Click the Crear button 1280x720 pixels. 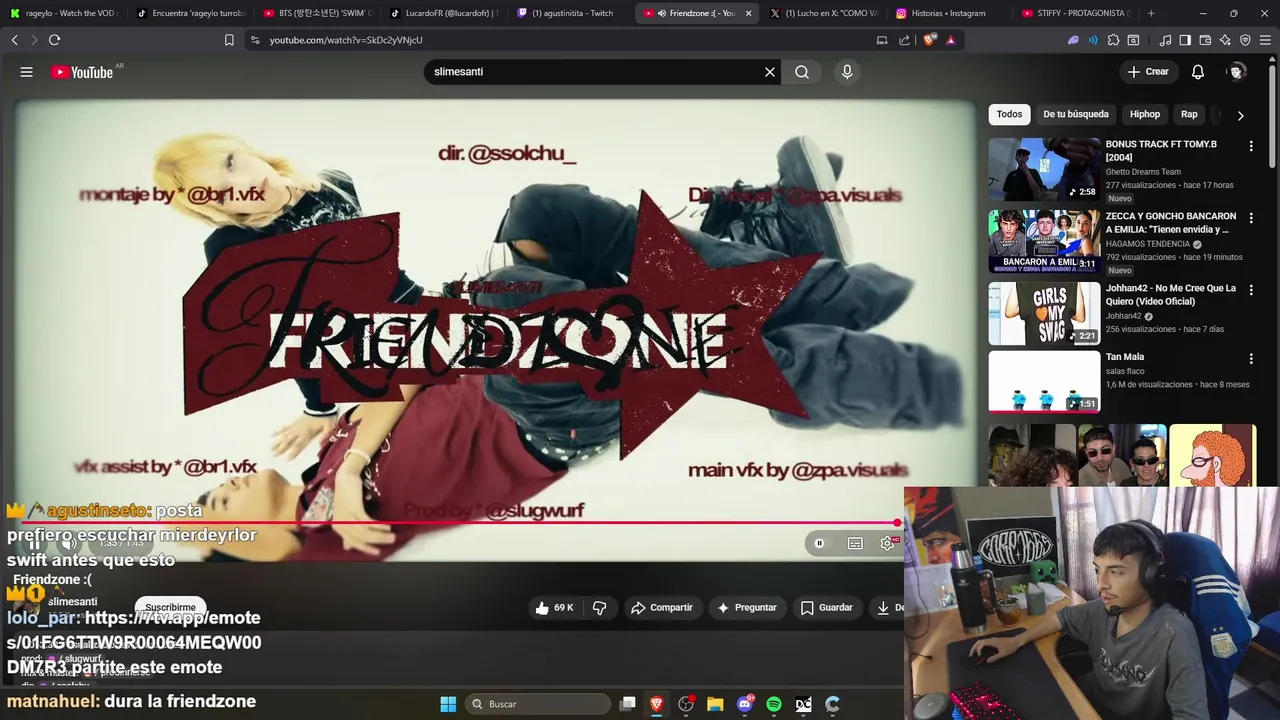pos(1148,72)
